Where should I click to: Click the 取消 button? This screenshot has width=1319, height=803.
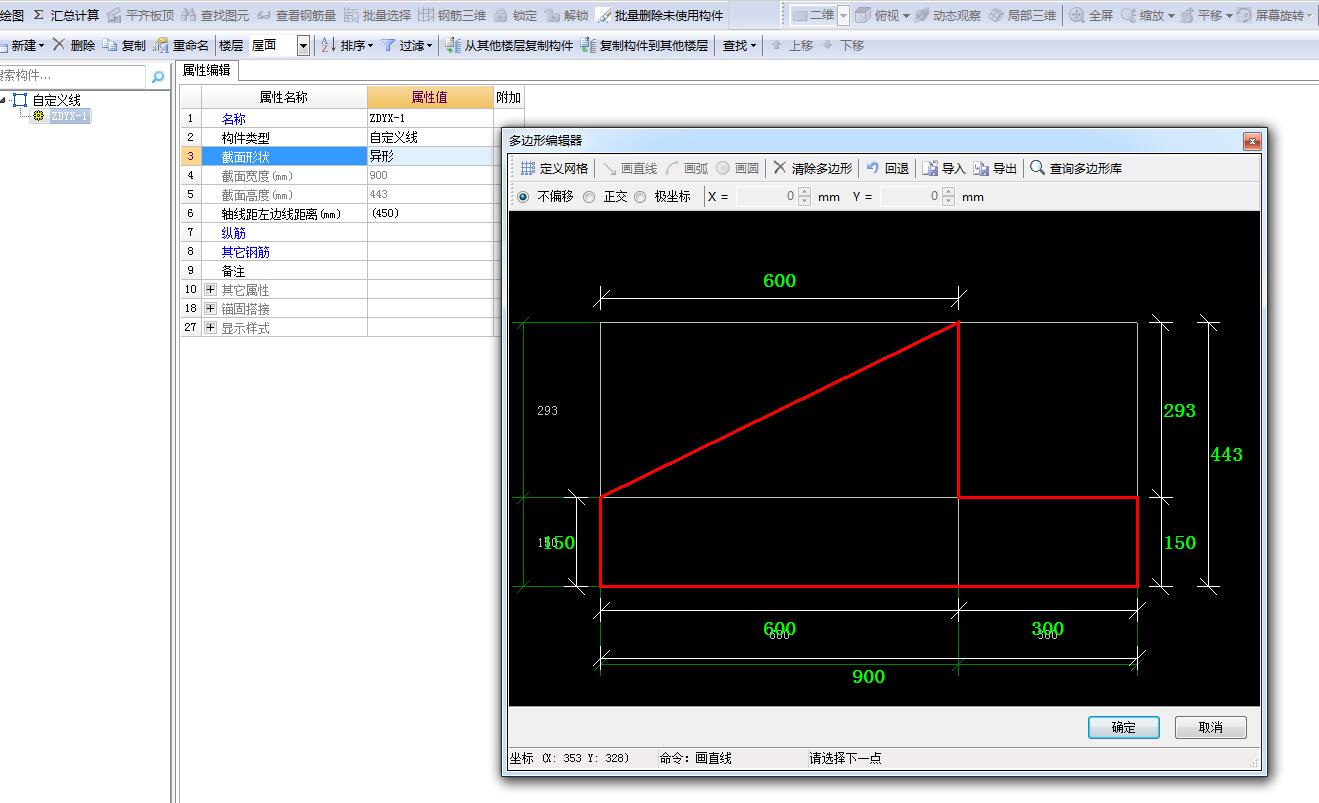[1210, 727]
